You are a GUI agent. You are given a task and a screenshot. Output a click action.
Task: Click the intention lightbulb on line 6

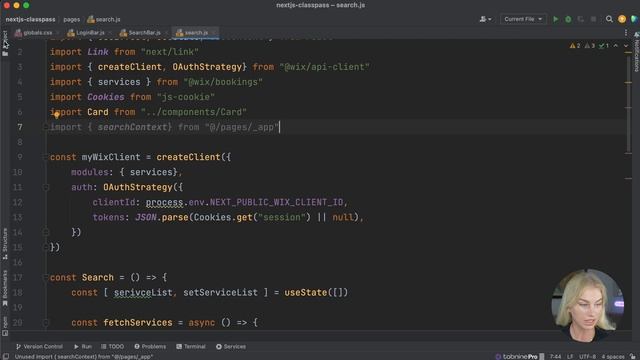click(x=57, y=115)
